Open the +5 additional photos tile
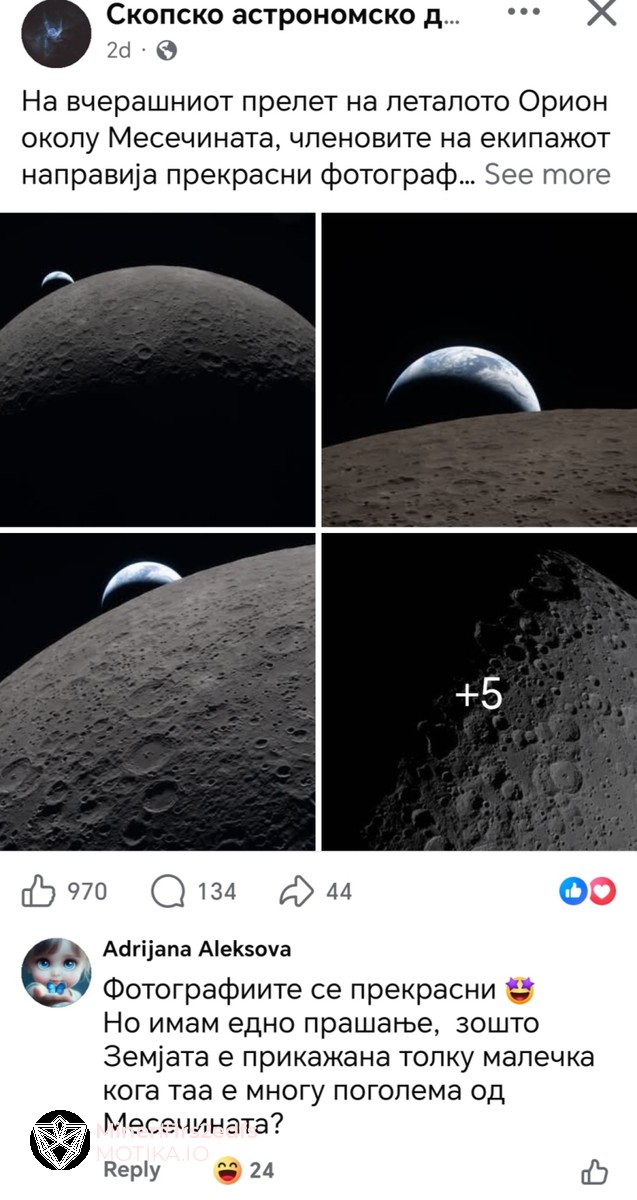This screenshot has height=1200, width=637. 479,692
